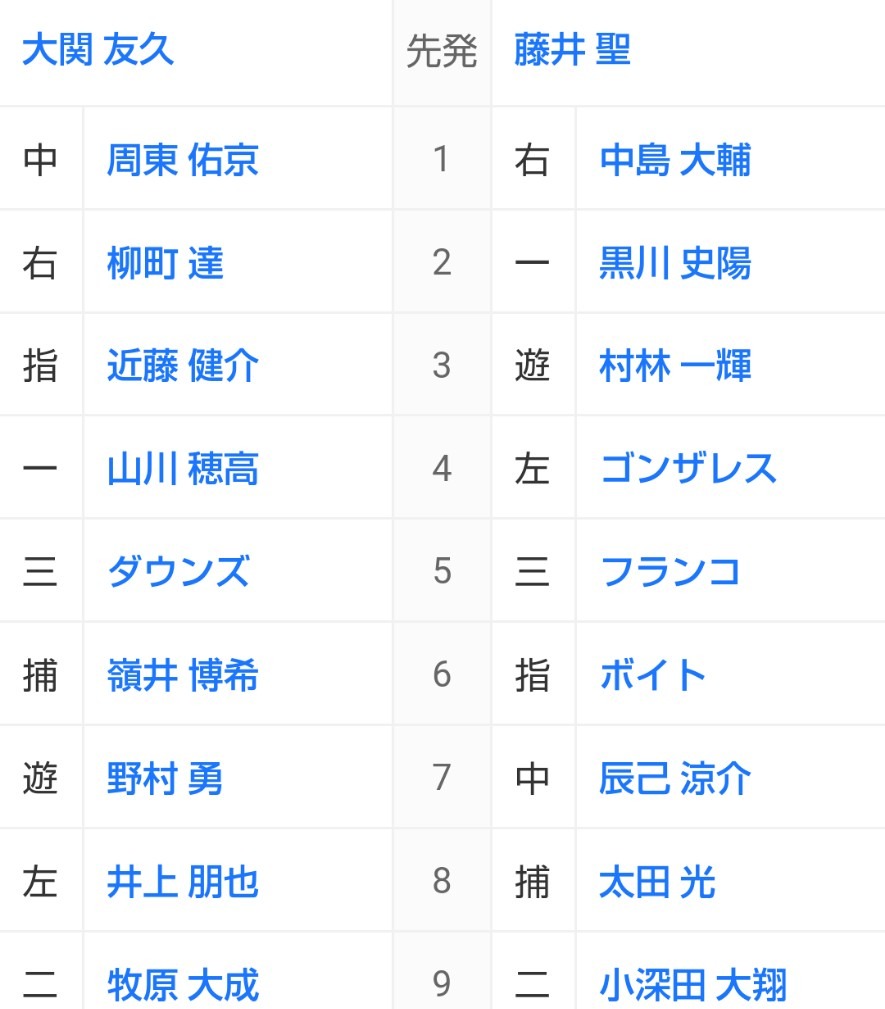The image size is (885, 1009).
Task: Tap player name 周東 佑京
Action: click(183, 160)
